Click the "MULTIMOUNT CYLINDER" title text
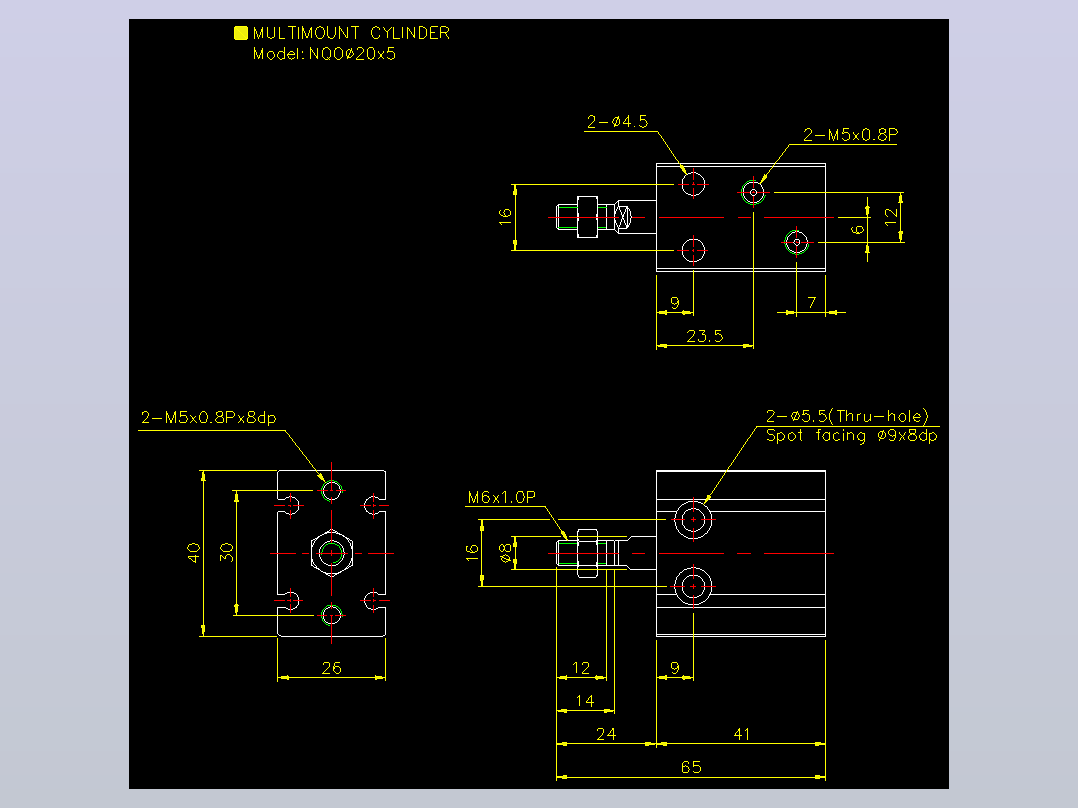The image size is (1078, 808). pos(351,33)
